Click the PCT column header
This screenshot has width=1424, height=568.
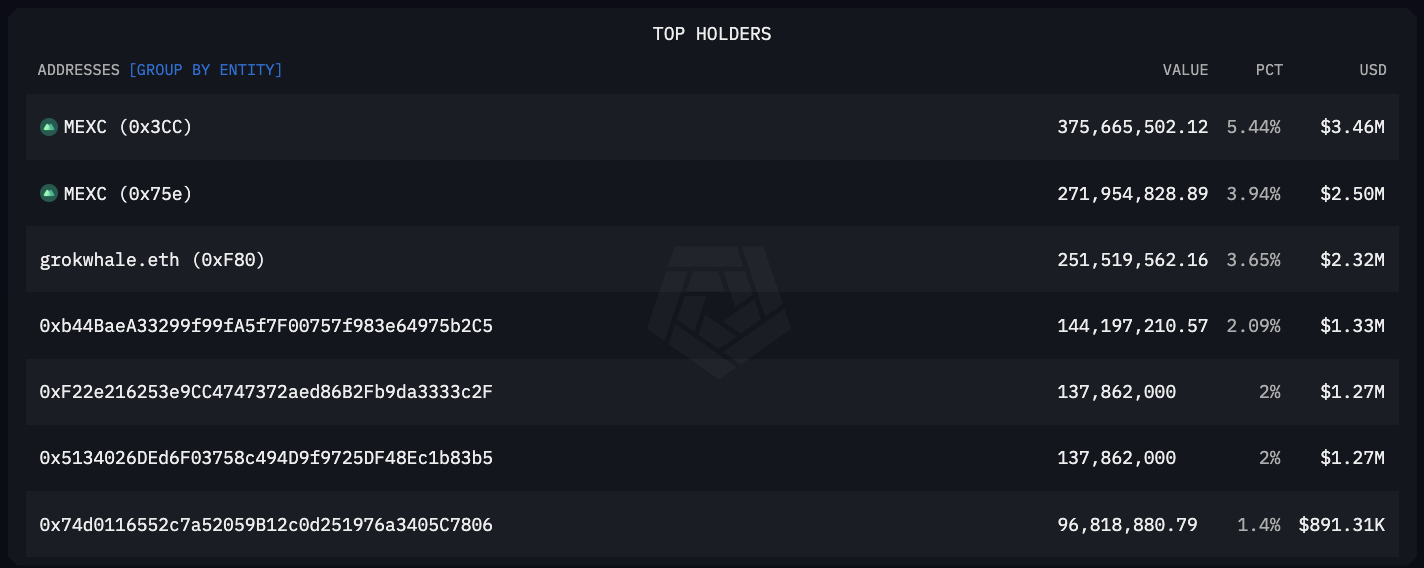click(x=1269, y=70)
